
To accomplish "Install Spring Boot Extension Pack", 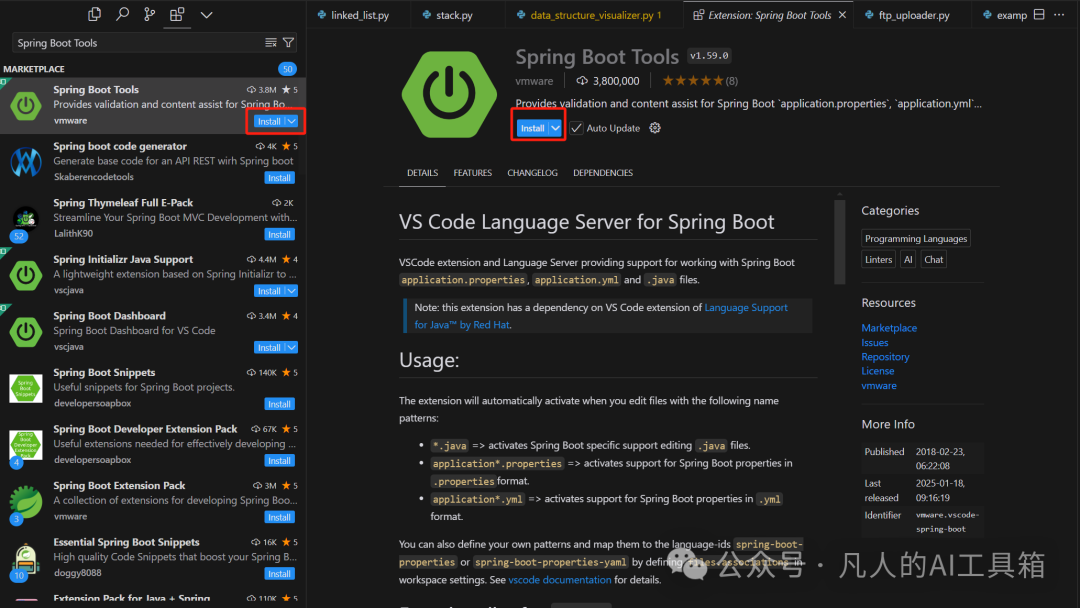I will click(x=279, y=517).
